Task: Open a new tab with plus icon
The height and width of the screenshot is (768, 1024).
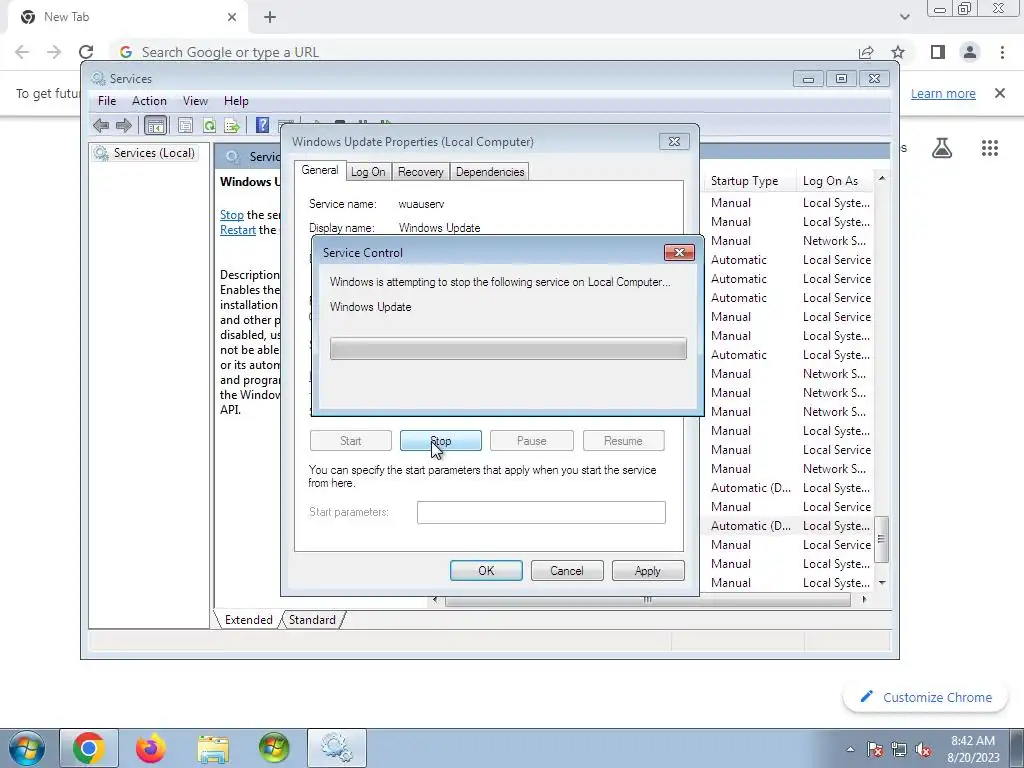Action: pyautogui.click(x=270, y=17)
